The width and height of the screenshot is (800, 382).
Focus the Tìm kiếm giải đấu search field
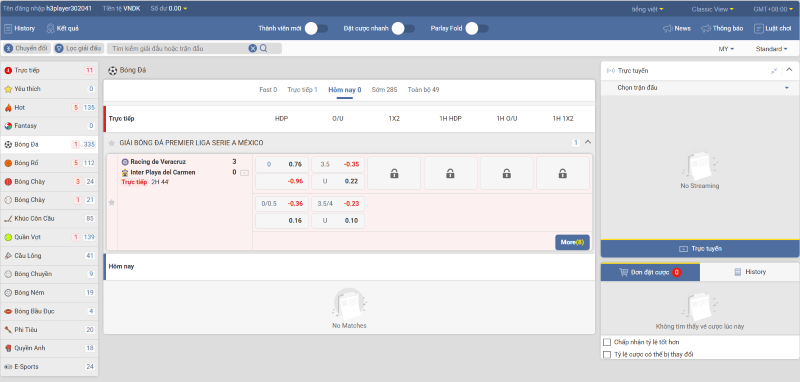179,48
